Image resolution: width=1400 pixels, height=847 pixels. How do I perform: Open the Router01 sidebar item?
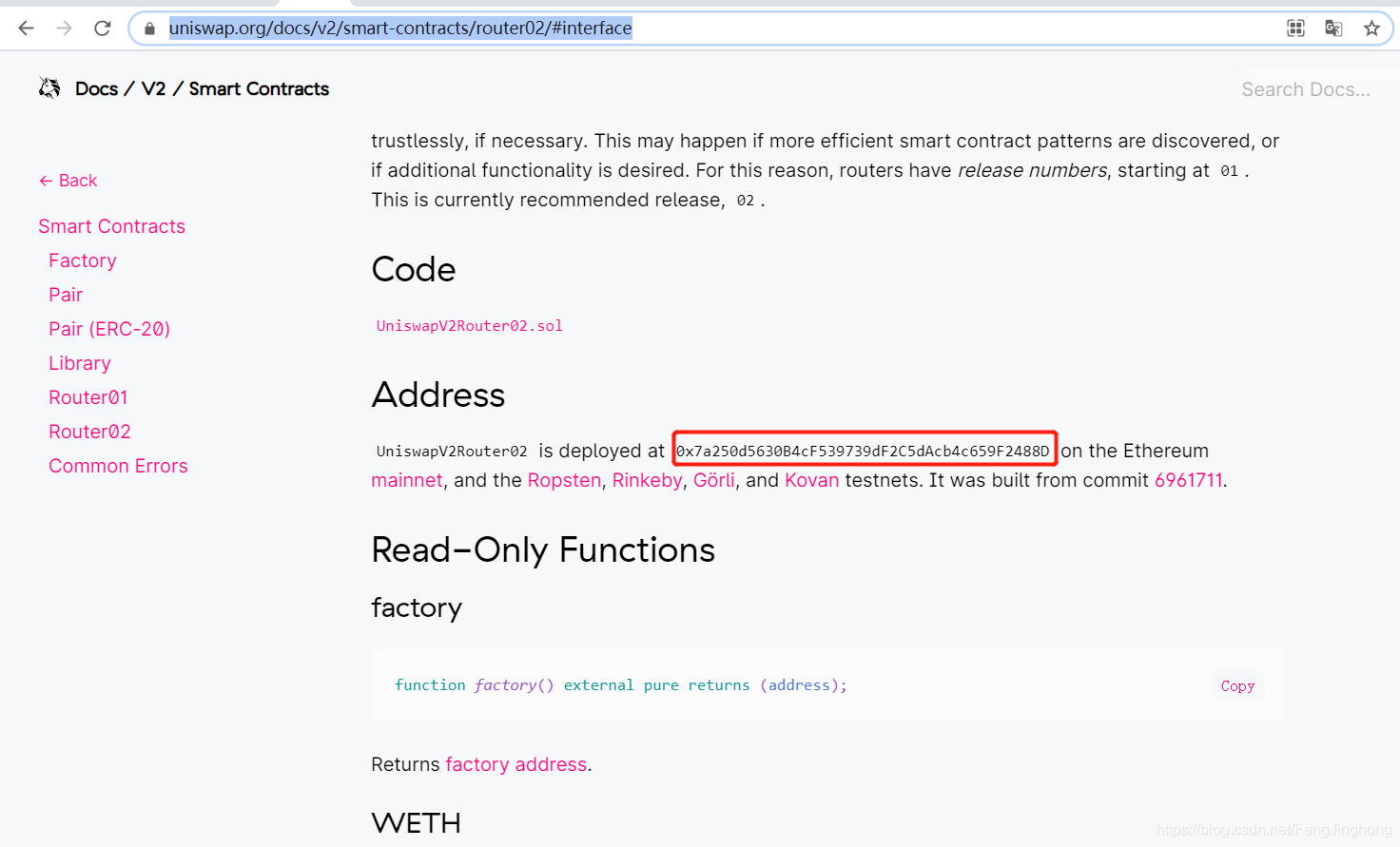(x=88, y=397)
